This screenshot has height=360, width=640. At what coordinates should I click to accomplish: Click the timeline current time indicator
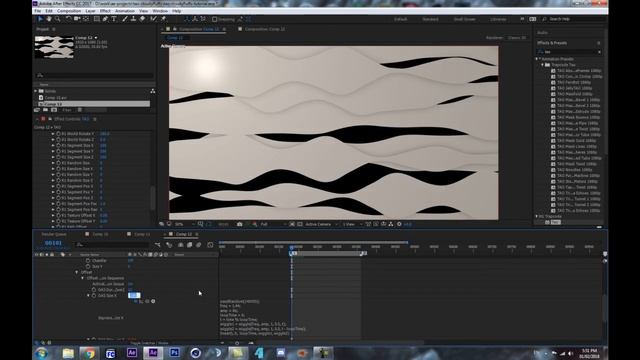291,247
